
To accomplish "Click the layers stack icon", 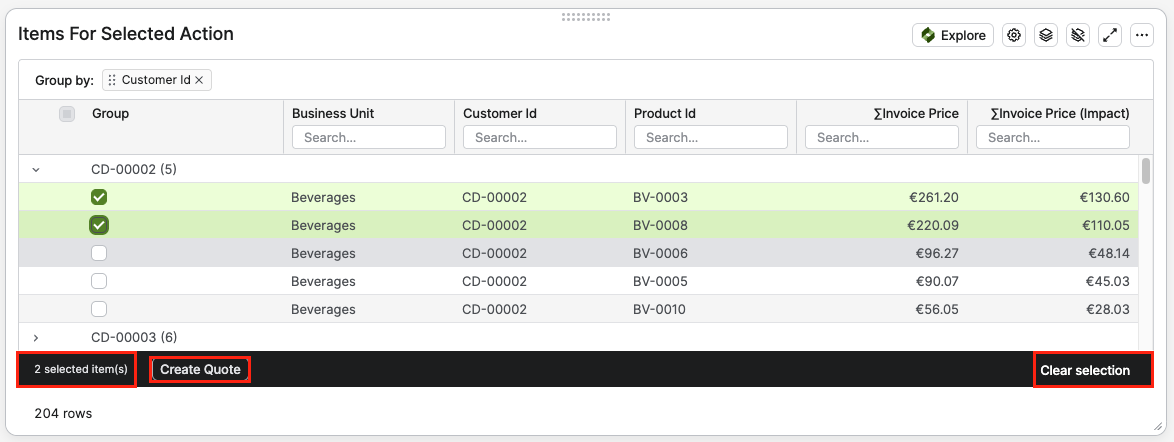I will [1046, 35].
